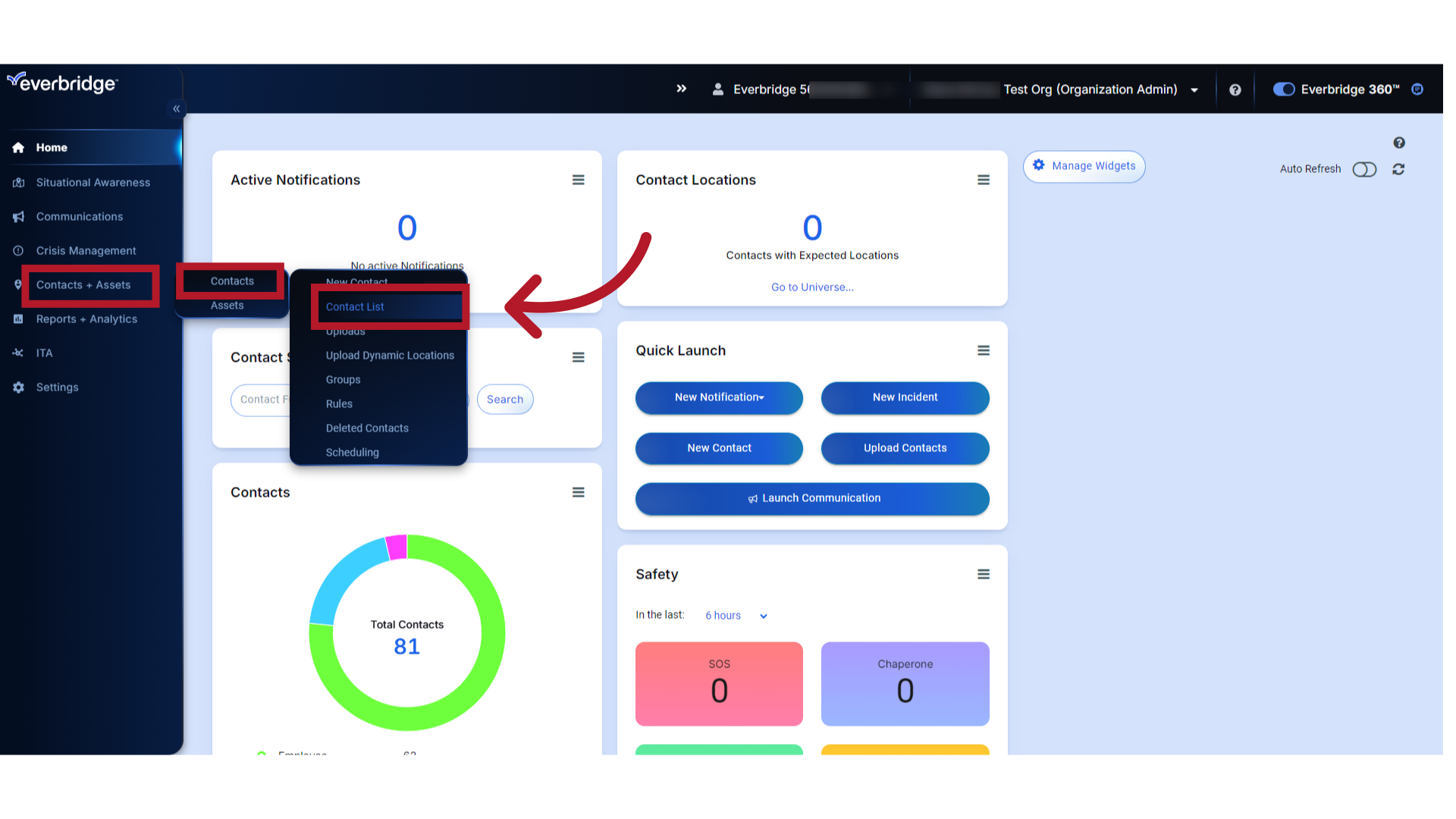1456x819 pixels.
Task: Toggle the Everbridge 360 switch
Action: (x=1284, y=89)
